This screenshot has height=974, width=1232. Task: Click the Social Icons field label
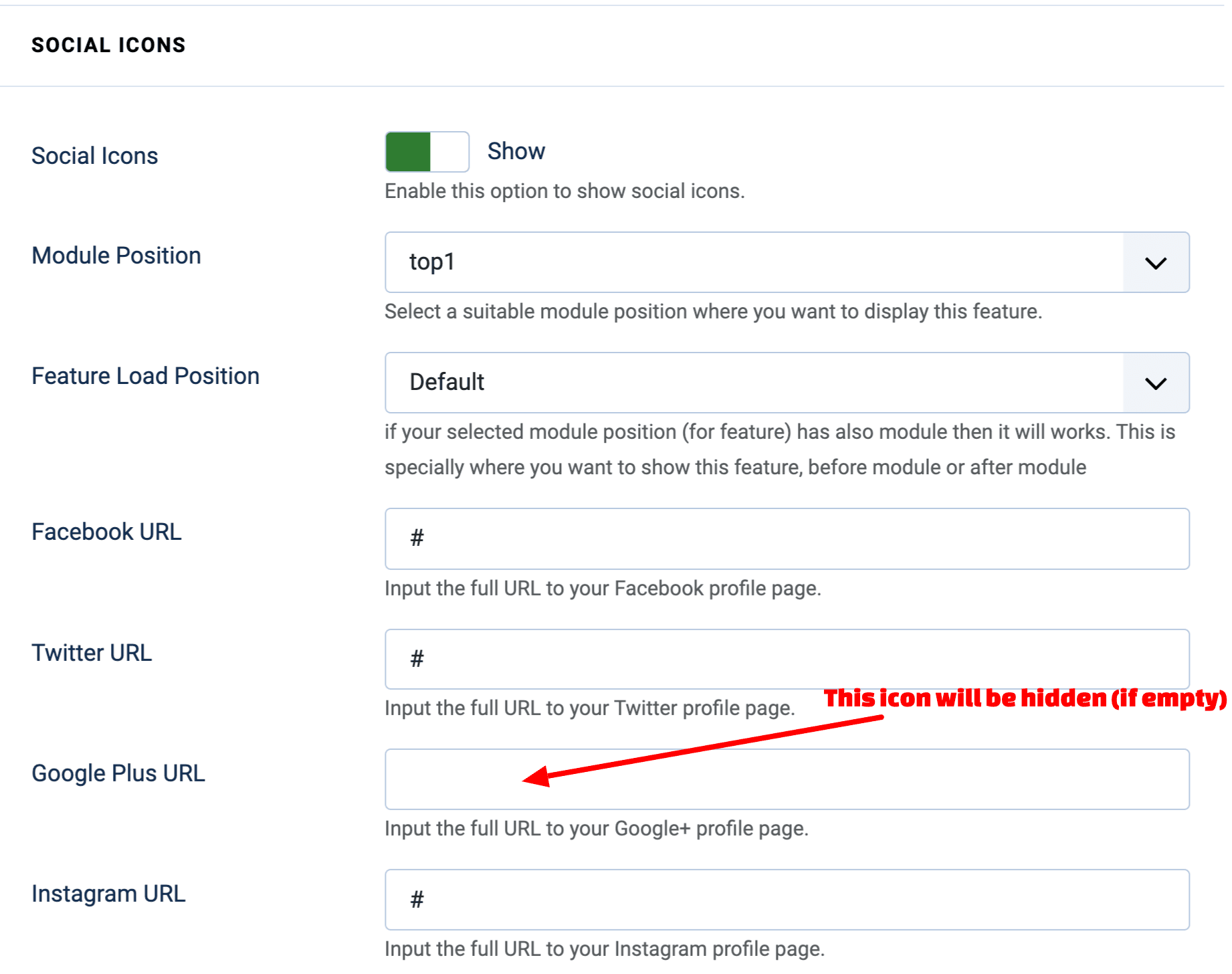pos(95,156)
